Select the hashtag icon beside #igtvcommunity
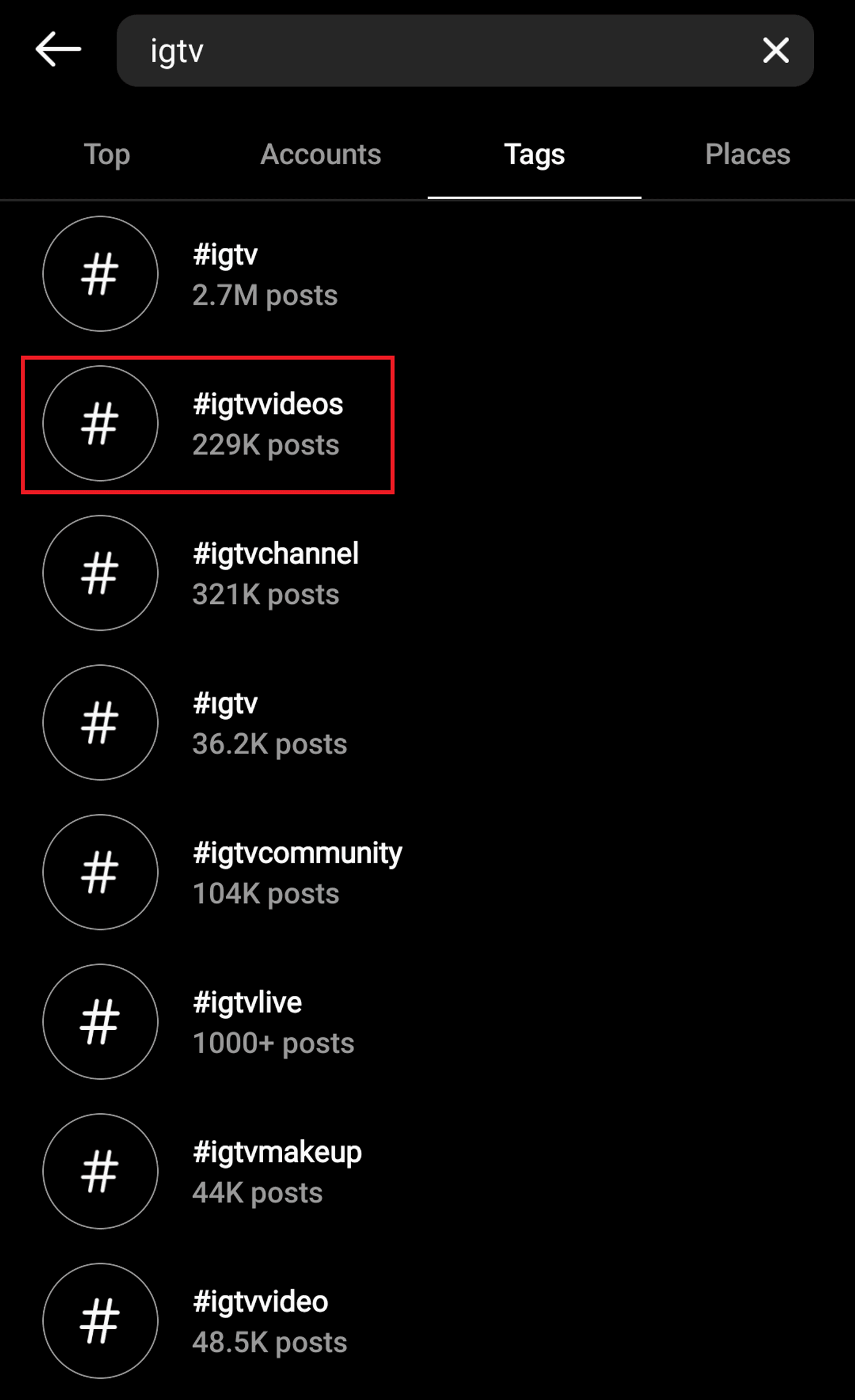 click(100, 872)
